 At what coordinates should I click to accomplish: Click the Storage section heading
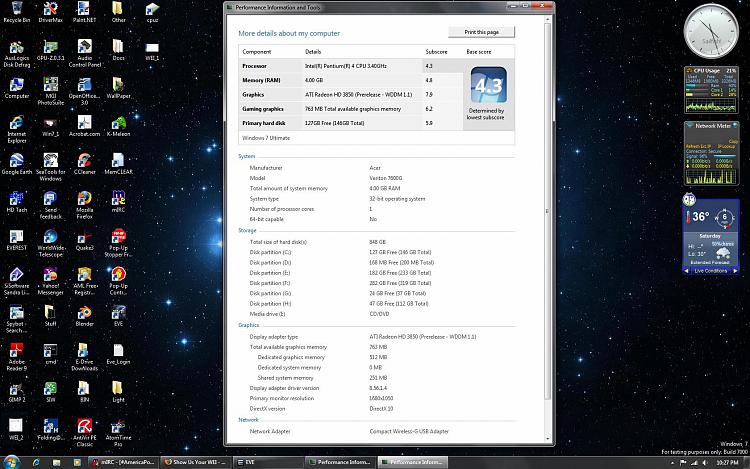point(247,230)
